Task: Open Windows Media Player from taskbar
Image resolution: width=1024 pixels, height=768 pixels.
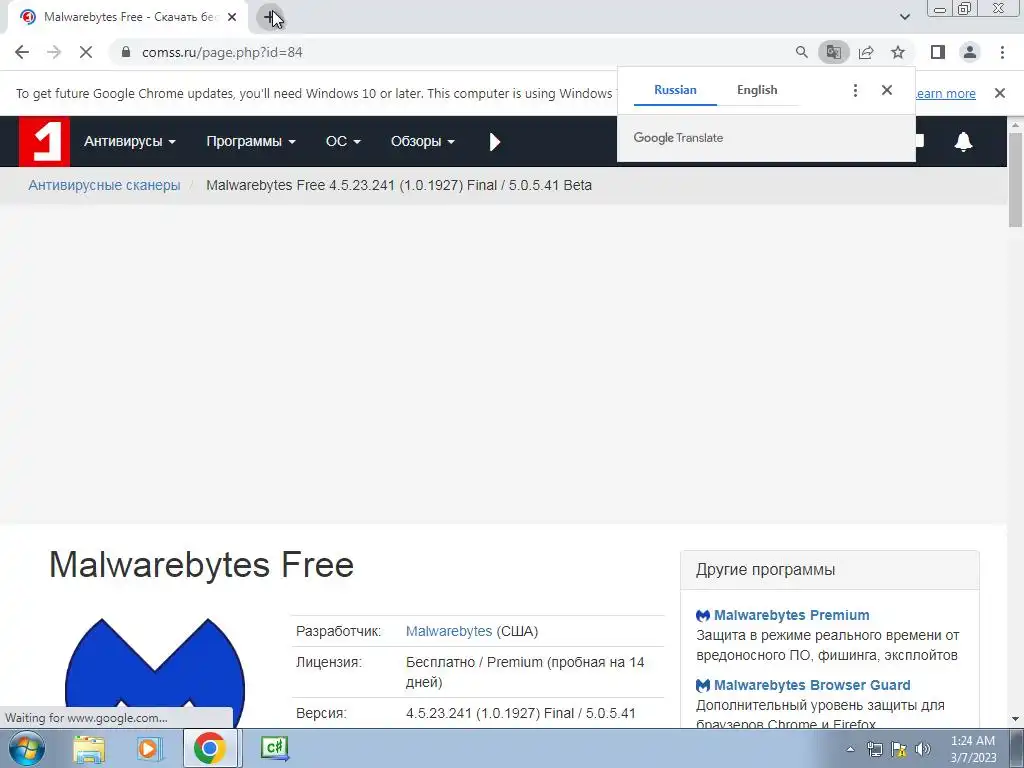Action: tap(149, 748)
